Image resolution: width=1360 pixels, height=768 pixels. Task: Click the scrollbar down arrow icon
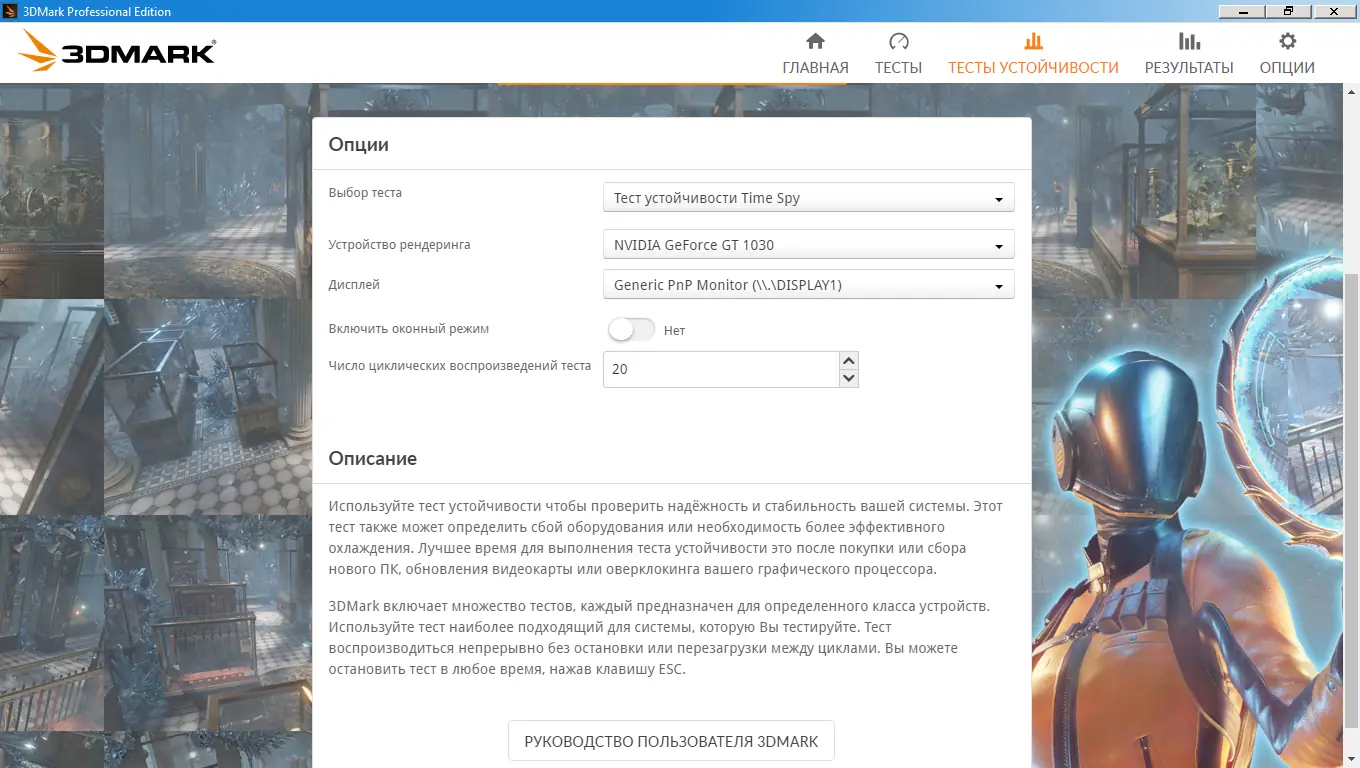1352,759
